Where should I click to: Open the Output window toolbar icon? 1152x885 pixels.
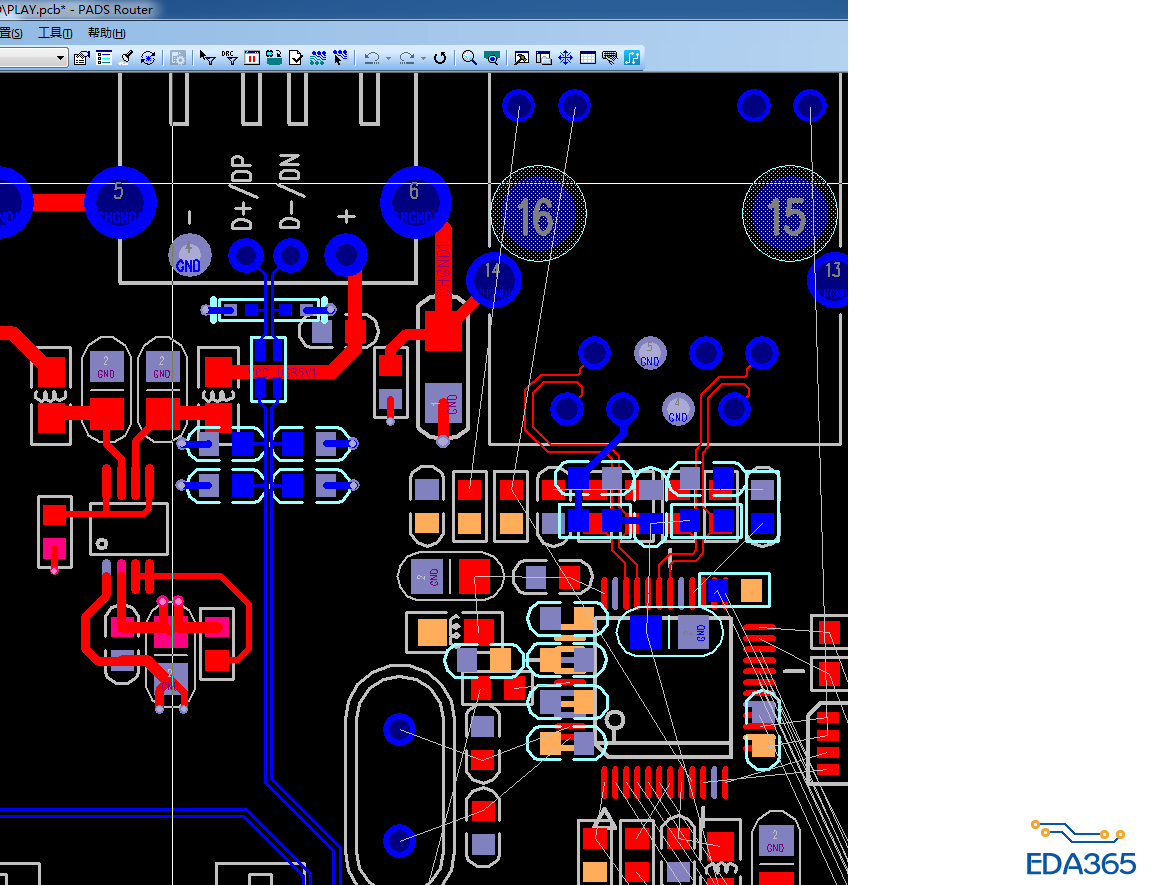521,57
